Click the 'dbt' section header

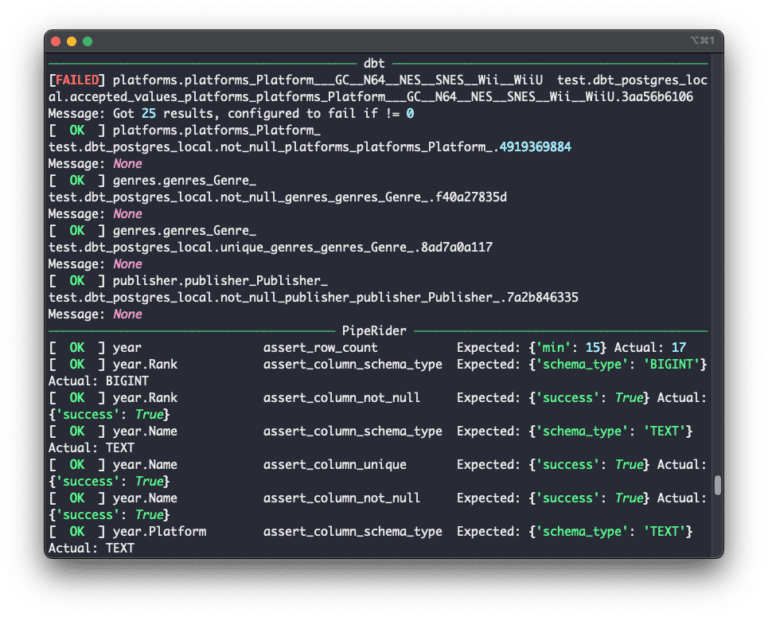tap(374, 64)
